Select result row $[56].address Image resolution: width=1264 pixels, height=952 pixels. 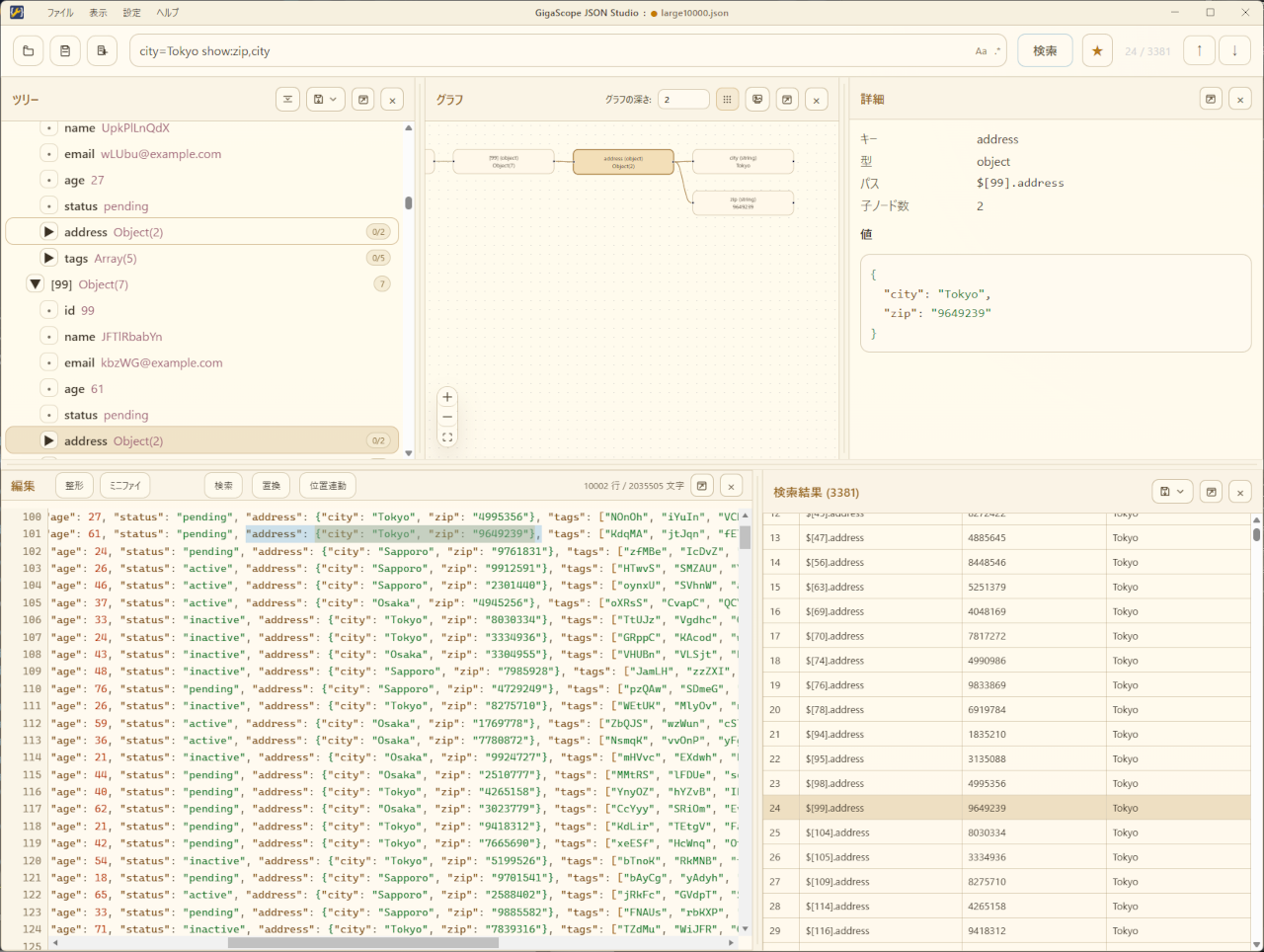point(1007,562)
